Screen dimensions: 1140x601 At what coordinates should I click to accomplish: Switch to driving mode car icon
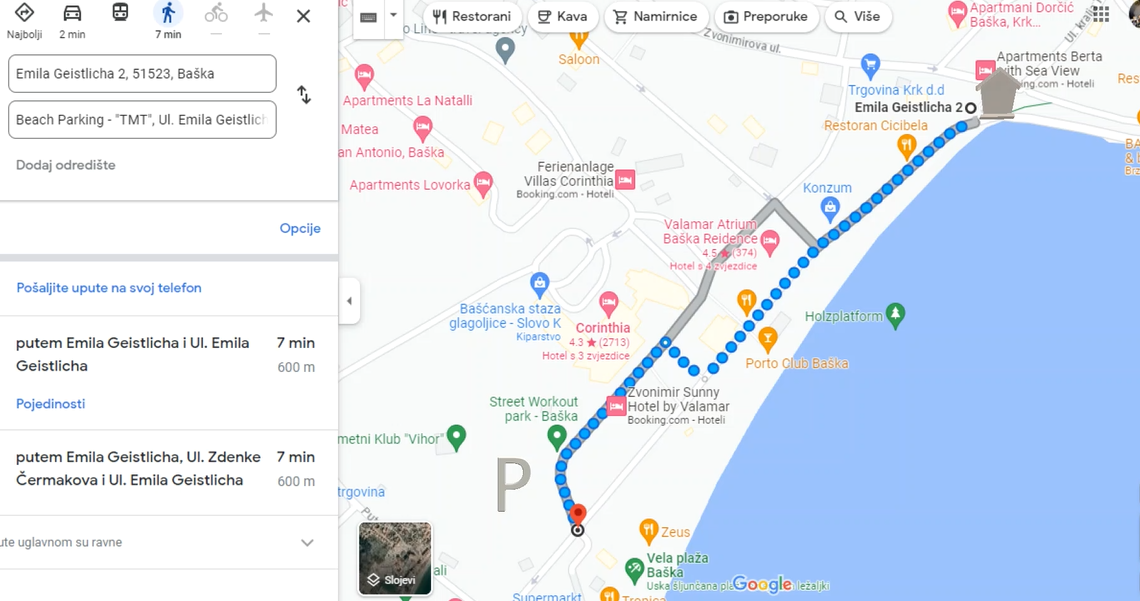pos(72,13)
